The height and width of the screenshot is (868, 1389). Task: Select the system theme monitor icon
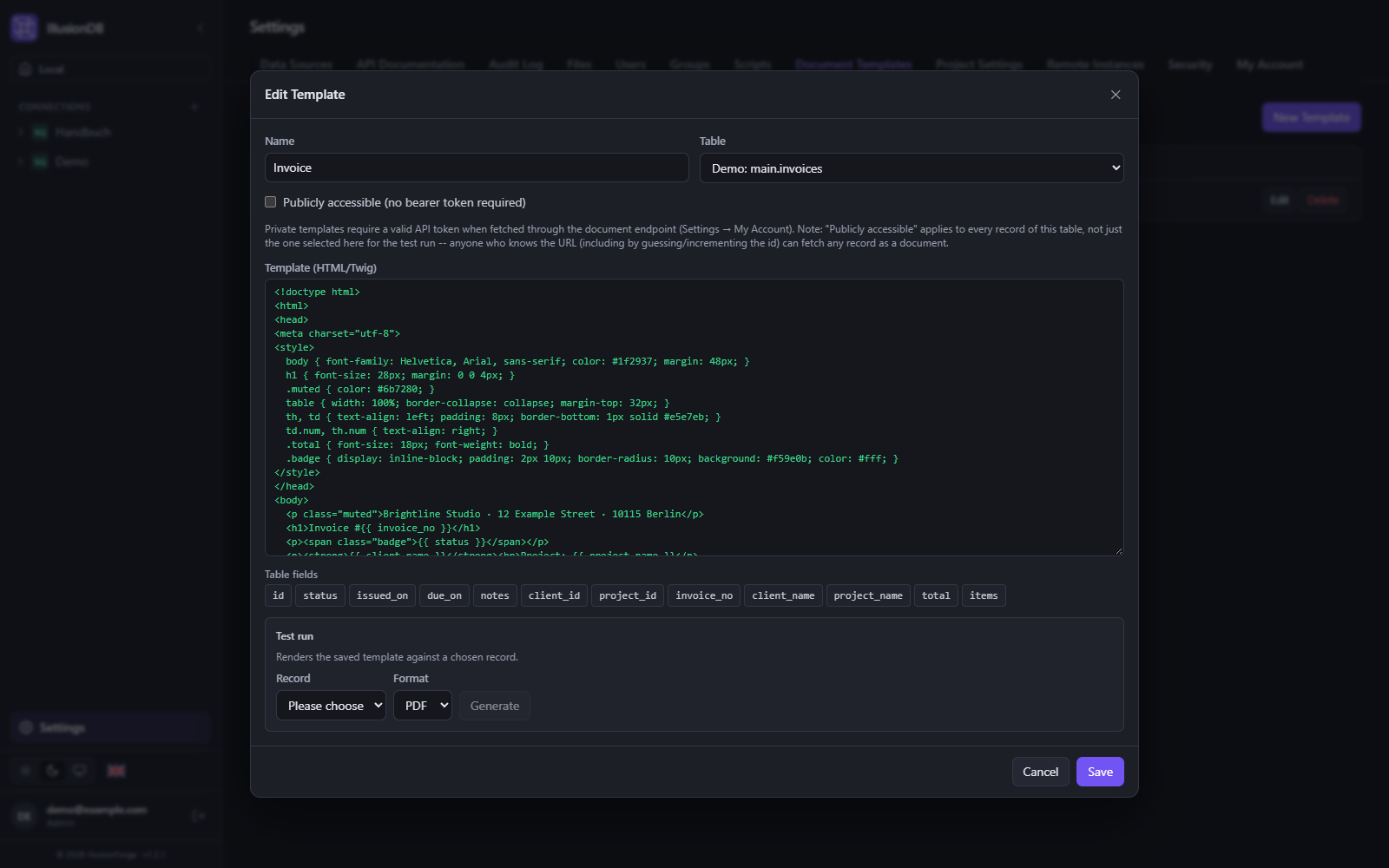pos(80,770)
